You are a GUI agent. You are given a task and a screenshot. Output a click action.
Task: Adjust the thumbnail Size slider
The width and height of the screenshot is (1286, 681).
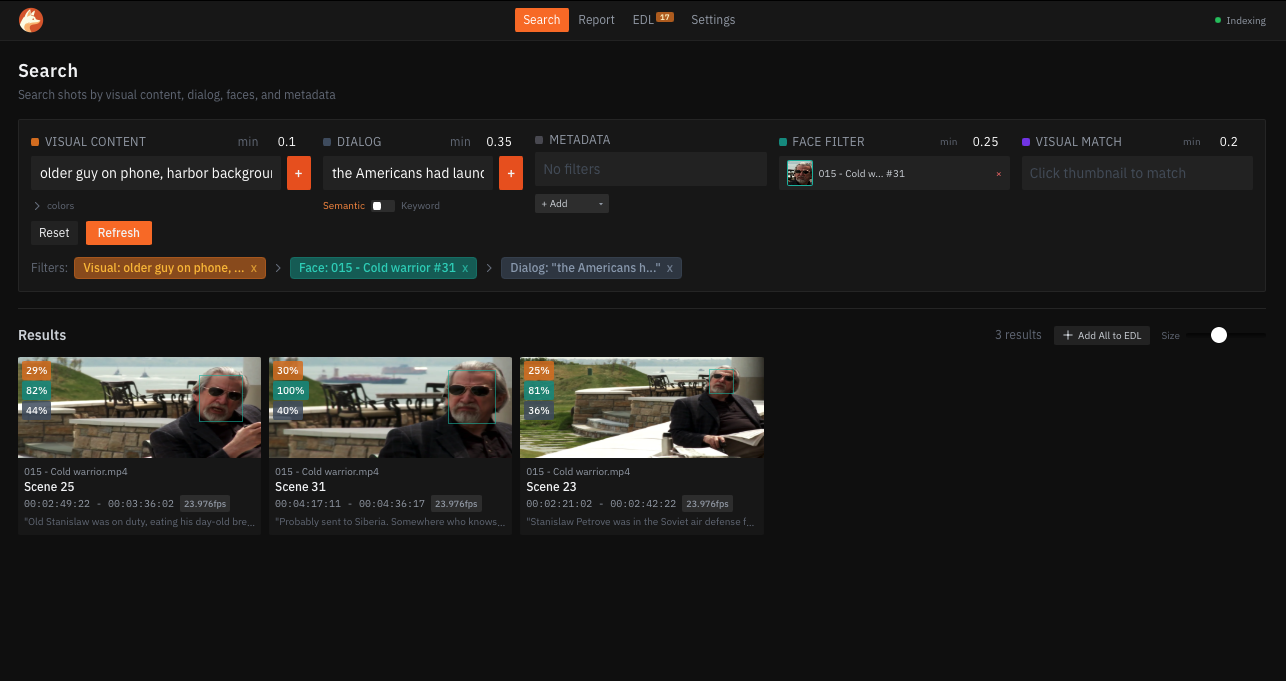click(1218, 335)
